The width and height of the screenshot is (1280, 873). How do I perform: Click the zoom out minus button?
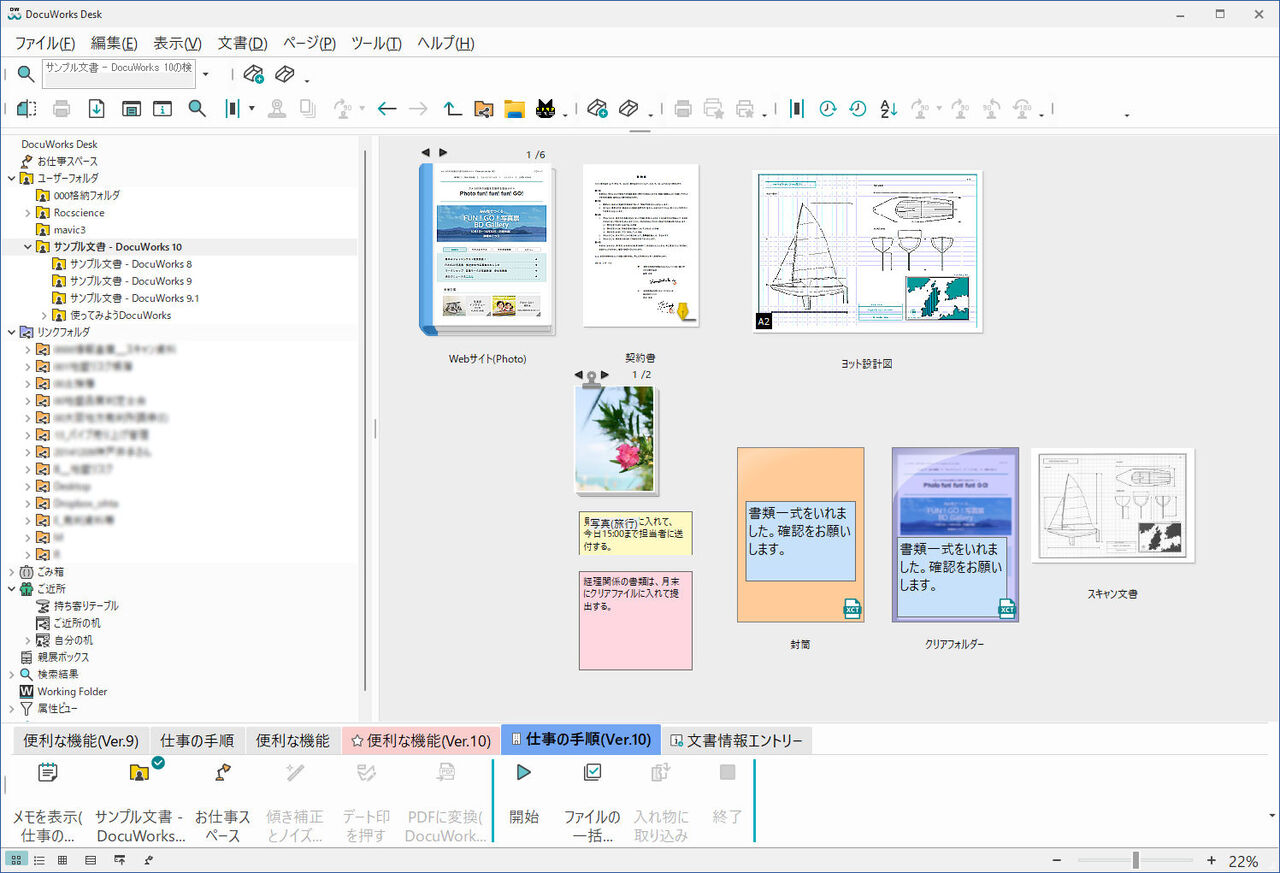point(1057,860)
